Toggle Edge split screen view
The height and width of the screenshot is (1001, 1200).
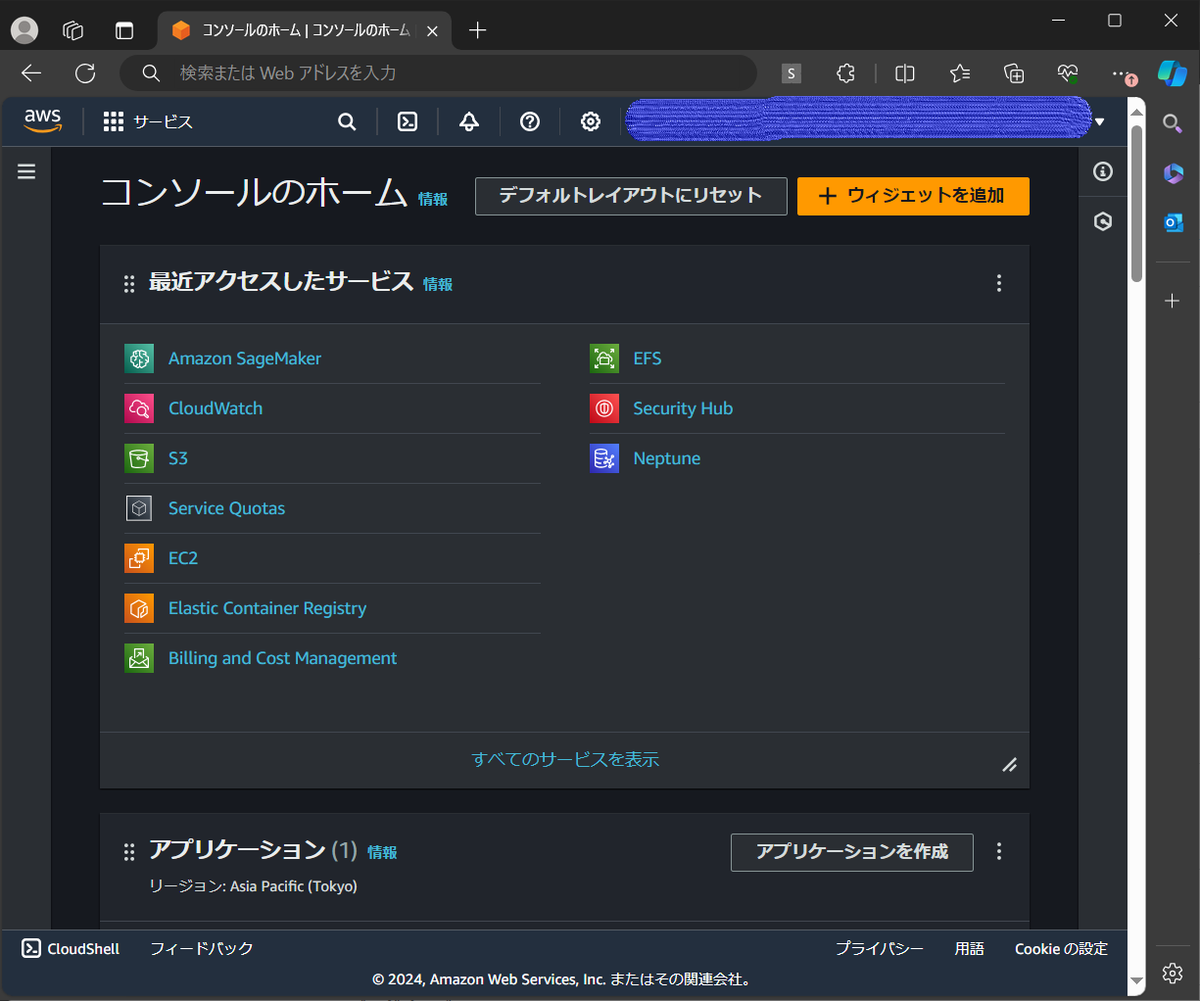tap(905, 73)
